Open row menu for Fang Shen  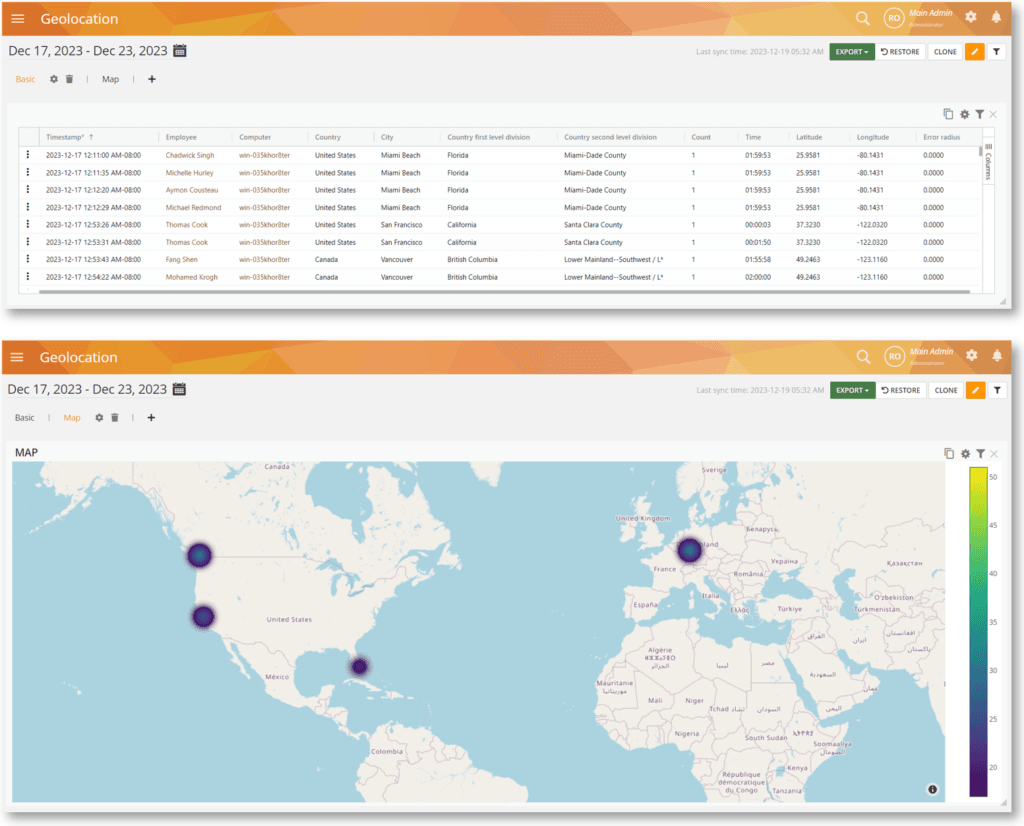pyautogui.click(x=27, y=259)
